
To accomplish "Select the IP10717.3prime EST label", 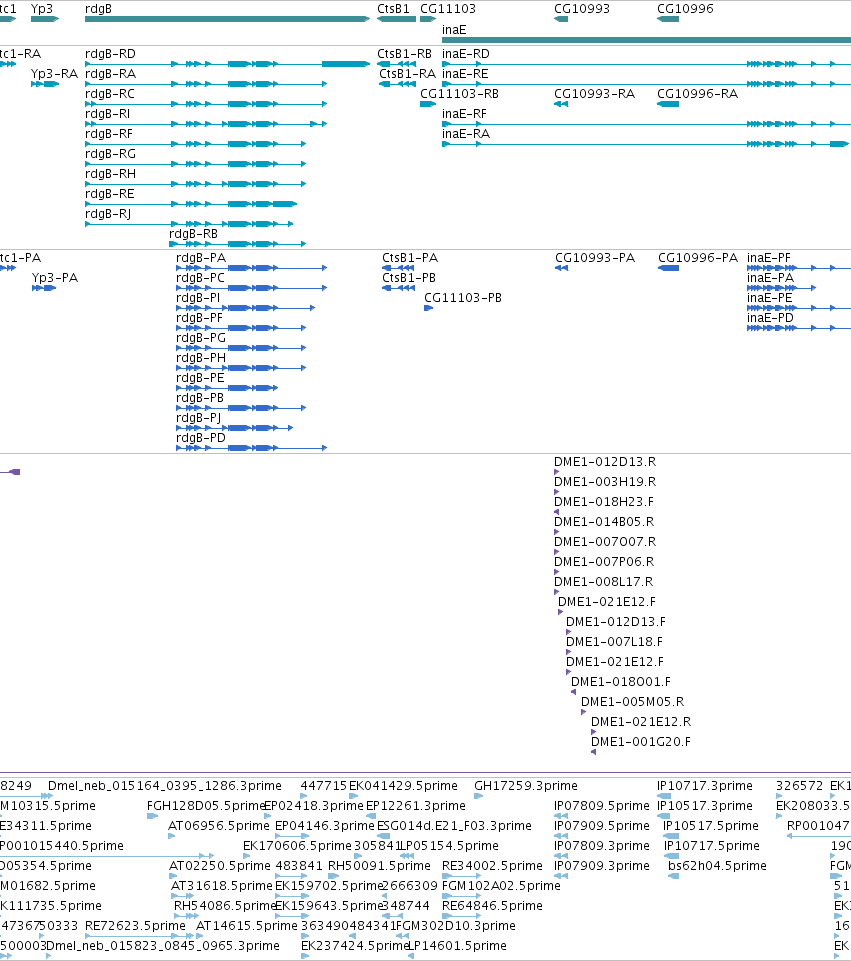I will tap(705, 786).
